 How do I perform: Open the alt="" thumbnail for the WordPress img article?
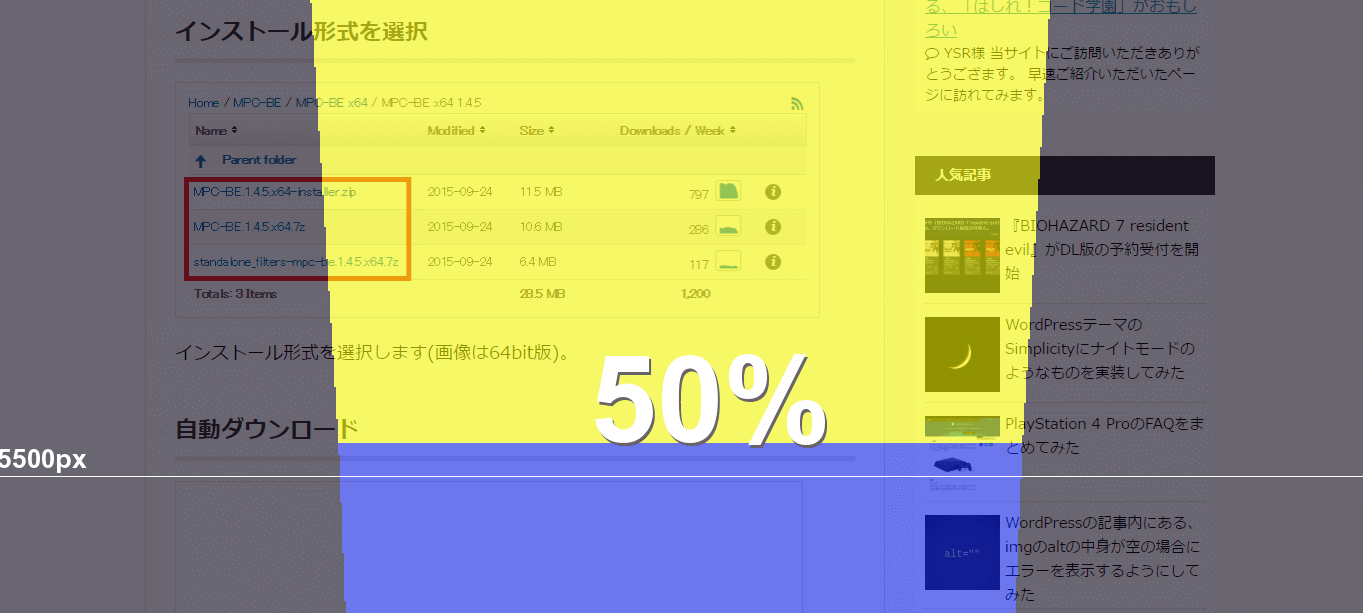[962, 552]
